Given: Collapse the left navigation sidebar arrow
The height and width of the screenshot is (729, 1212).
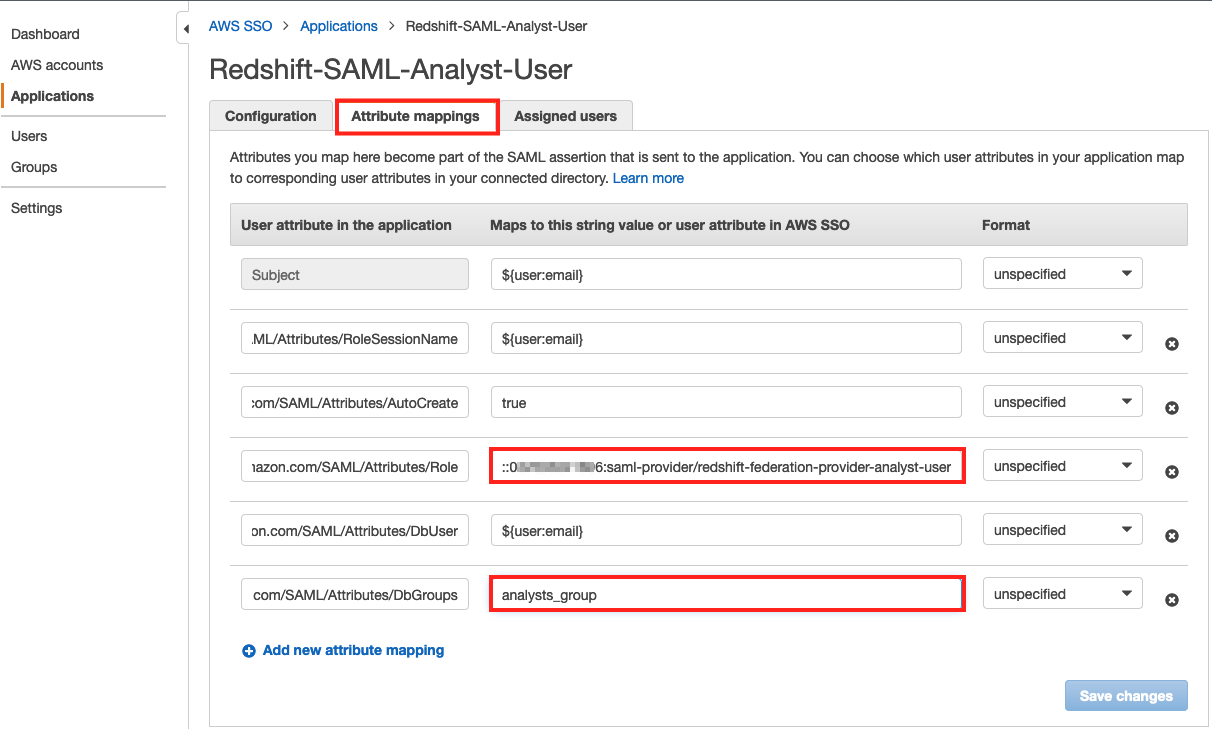Looking at the screenshot, I should pyautogui.click(x=184, y=29).
